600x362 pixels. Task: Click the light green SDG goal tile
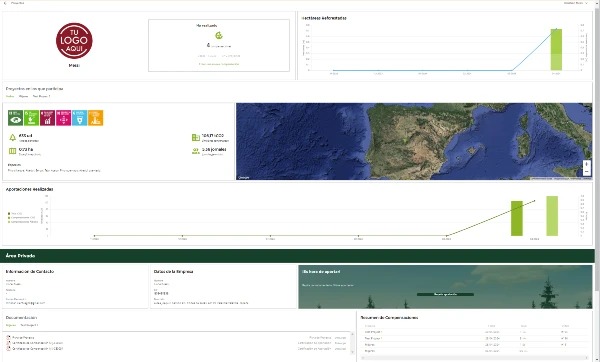click(x=31, y=118)
